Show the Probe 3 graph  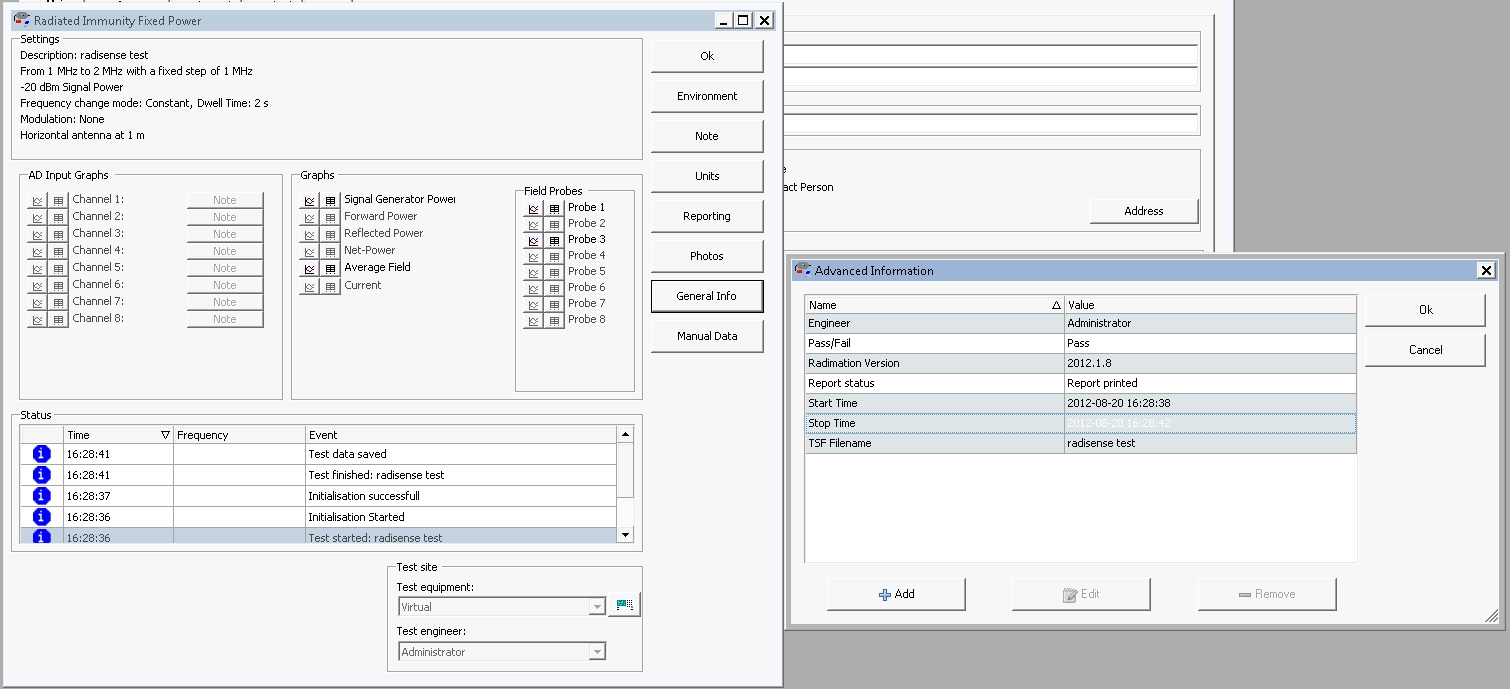534,240
